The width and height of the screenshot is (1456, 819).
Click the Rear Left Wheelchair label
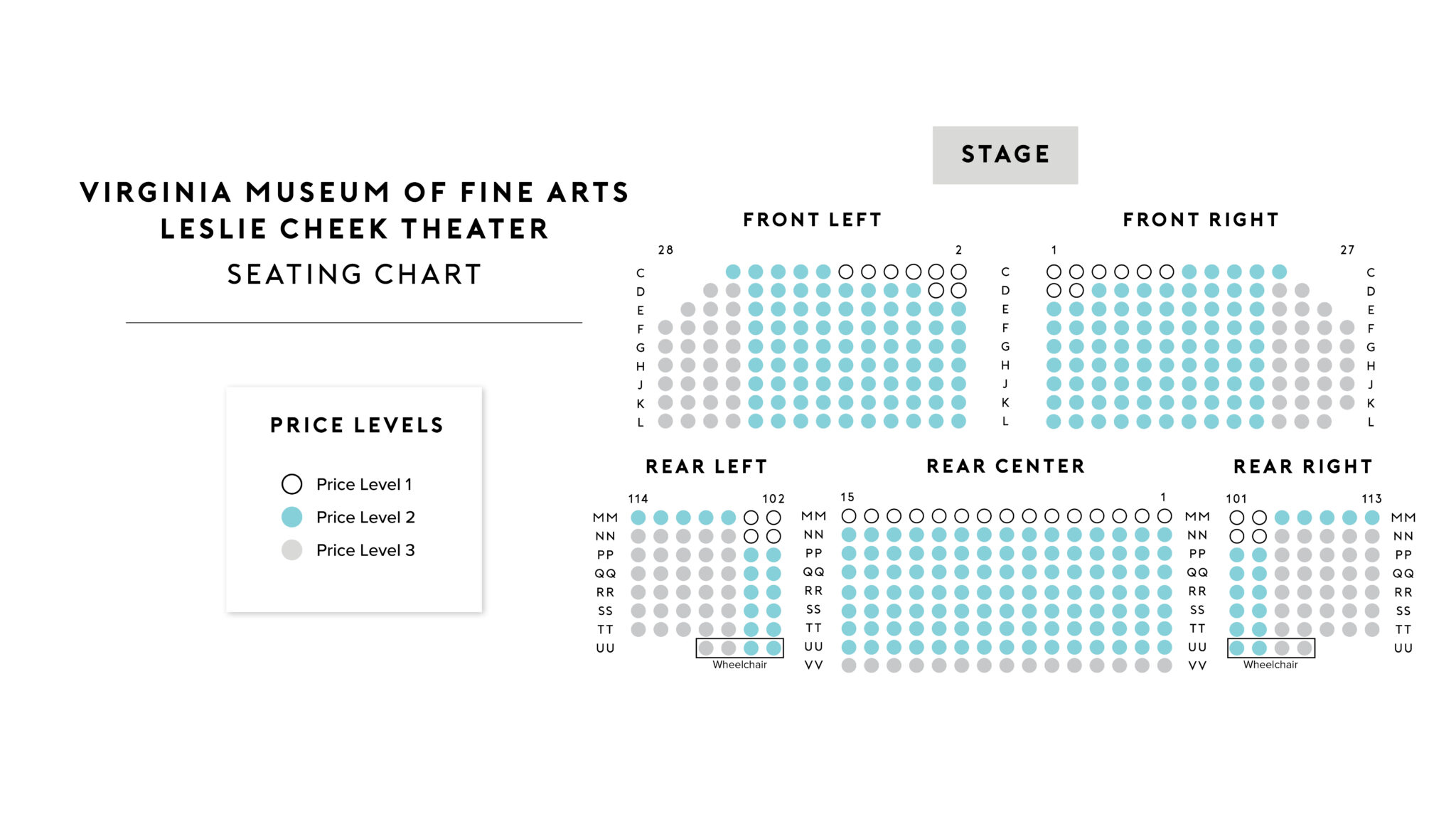coord(739,665)
